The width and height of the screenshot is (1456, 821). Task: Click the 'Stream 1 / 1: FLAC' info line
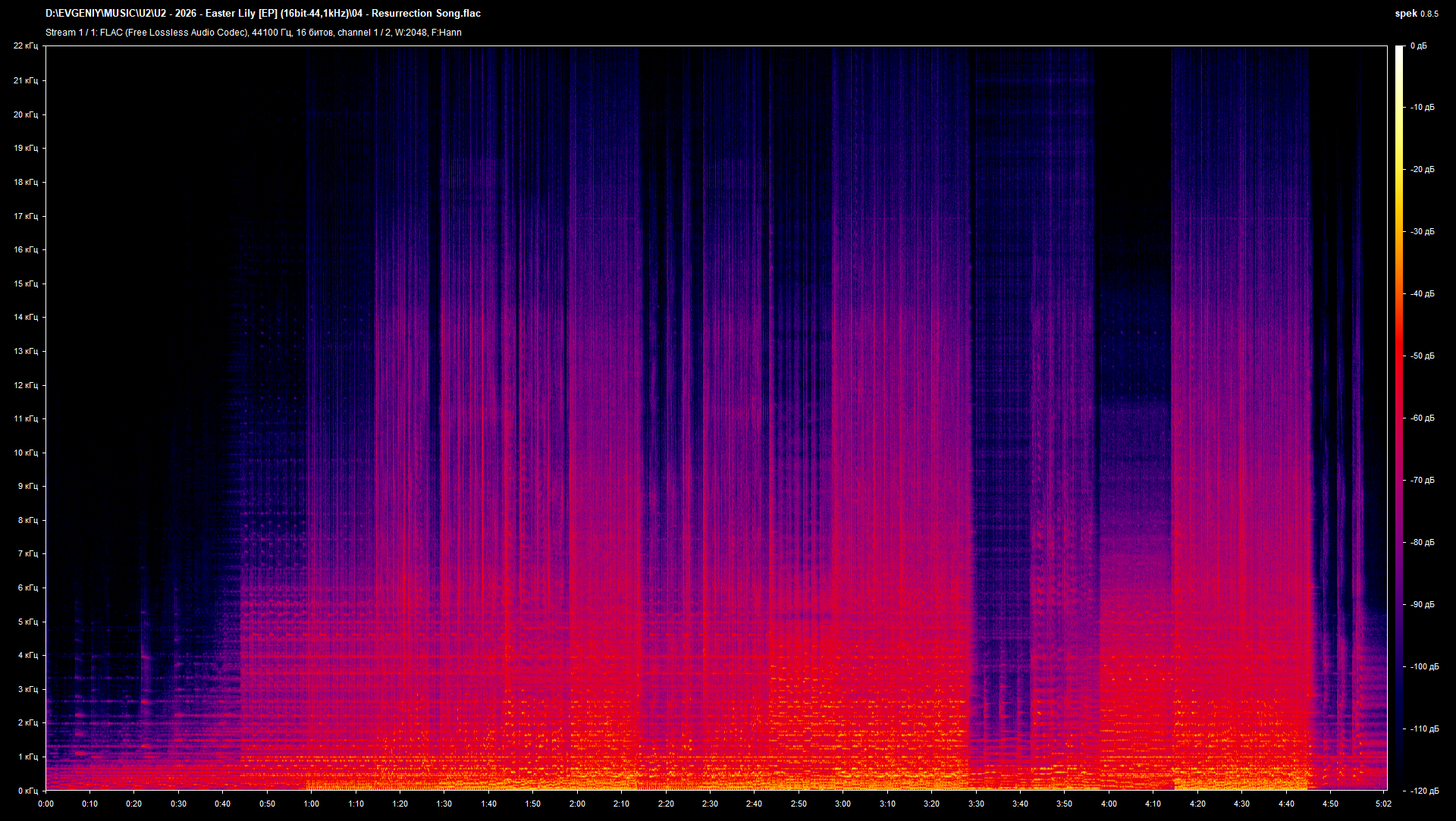coord(253,33)
